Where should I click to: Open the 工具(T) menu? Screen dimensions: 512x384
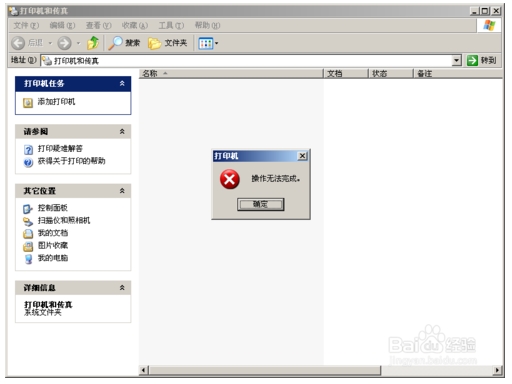click(171, 25)
